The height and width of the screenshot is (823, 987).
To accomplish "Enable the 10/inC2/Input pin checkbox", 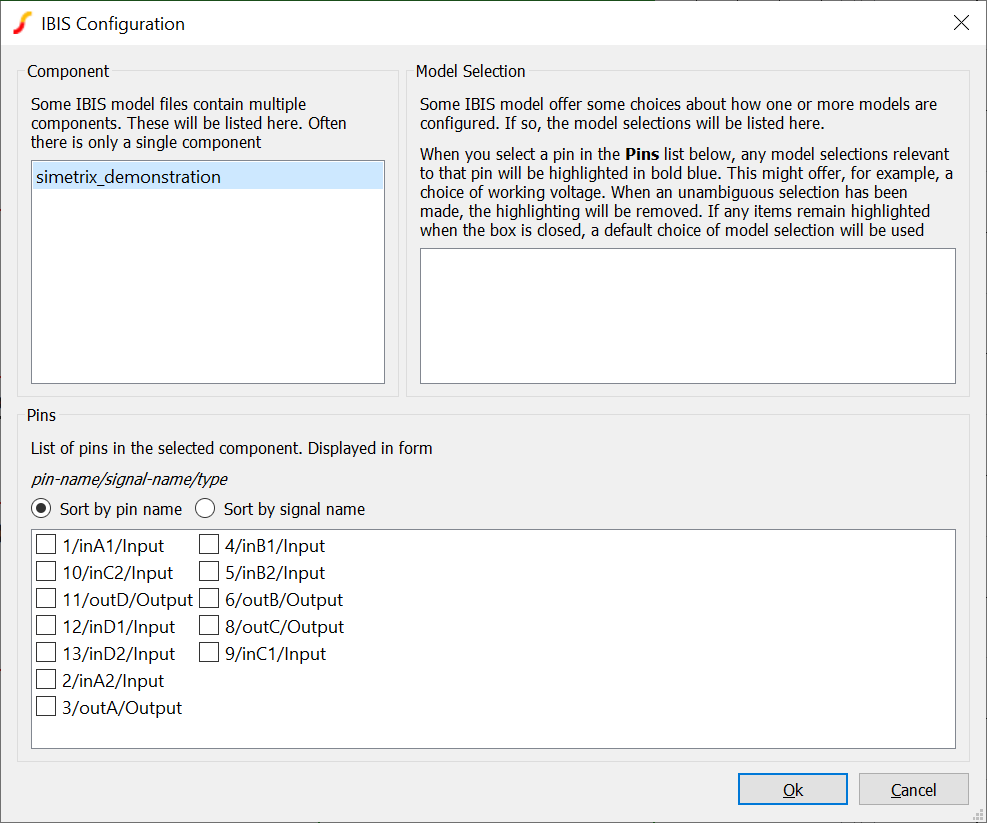I will [x=46, y=572].
